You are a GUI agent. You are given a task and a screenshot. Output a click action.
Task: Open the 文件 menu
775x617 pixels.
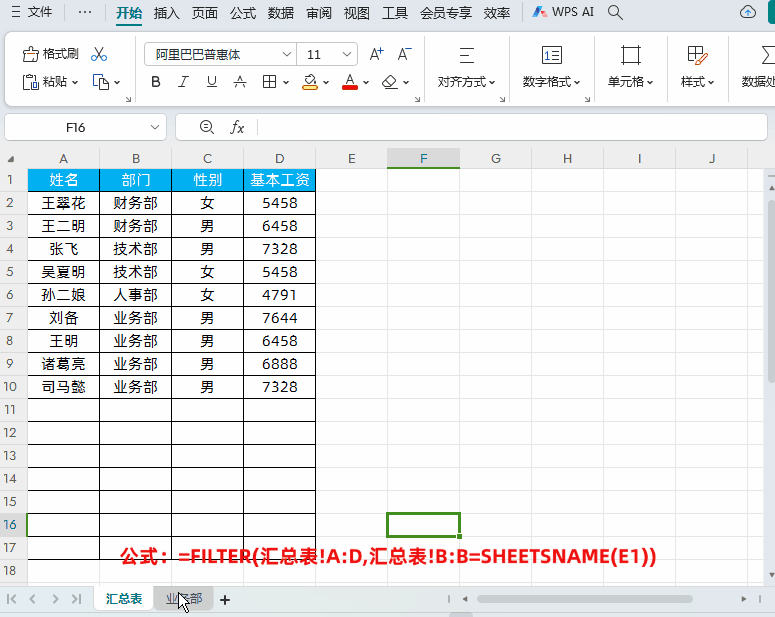[x=31, y=12]
